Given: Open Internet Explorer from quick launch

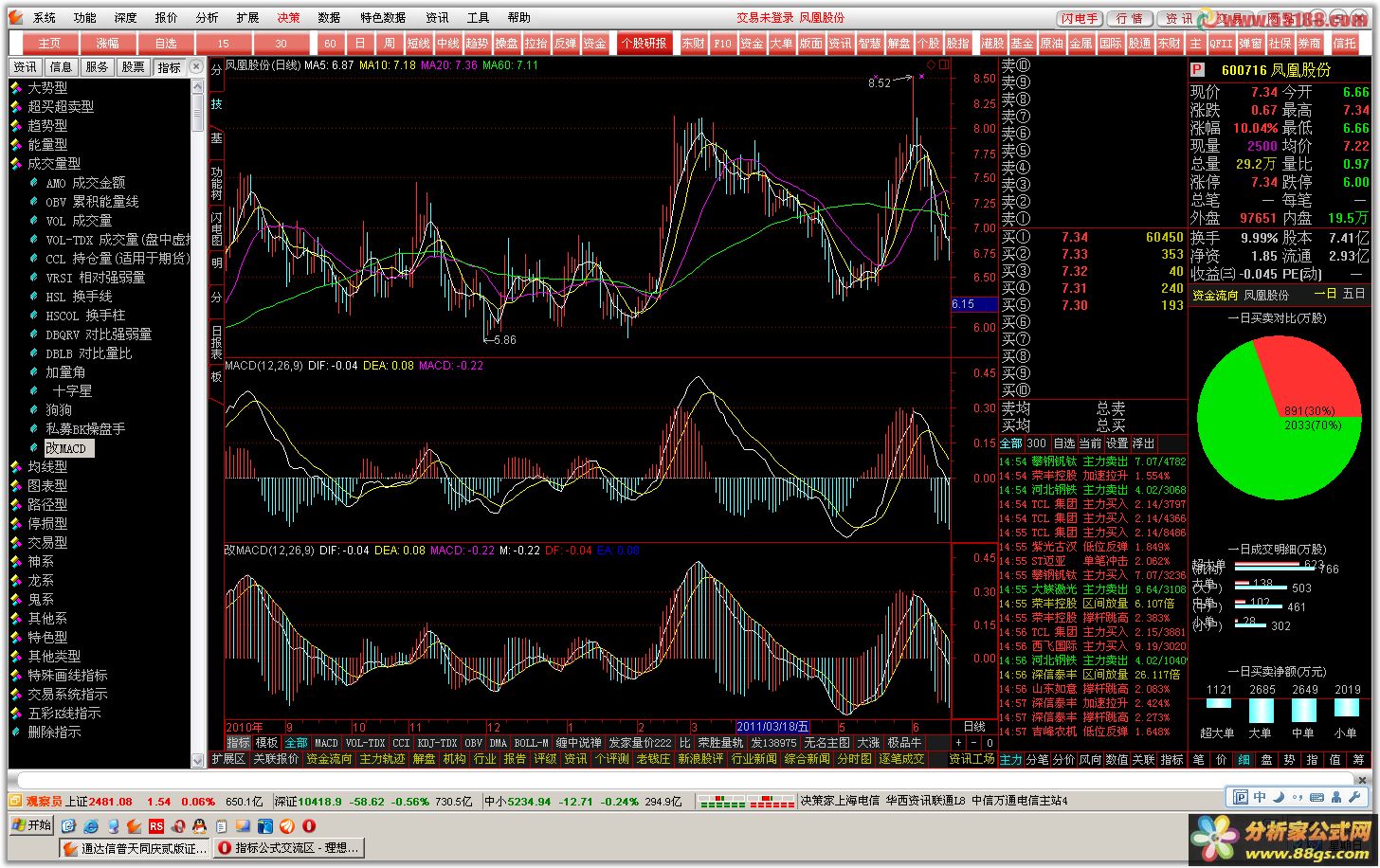Looking at the screenshot, I should [91, 826].
